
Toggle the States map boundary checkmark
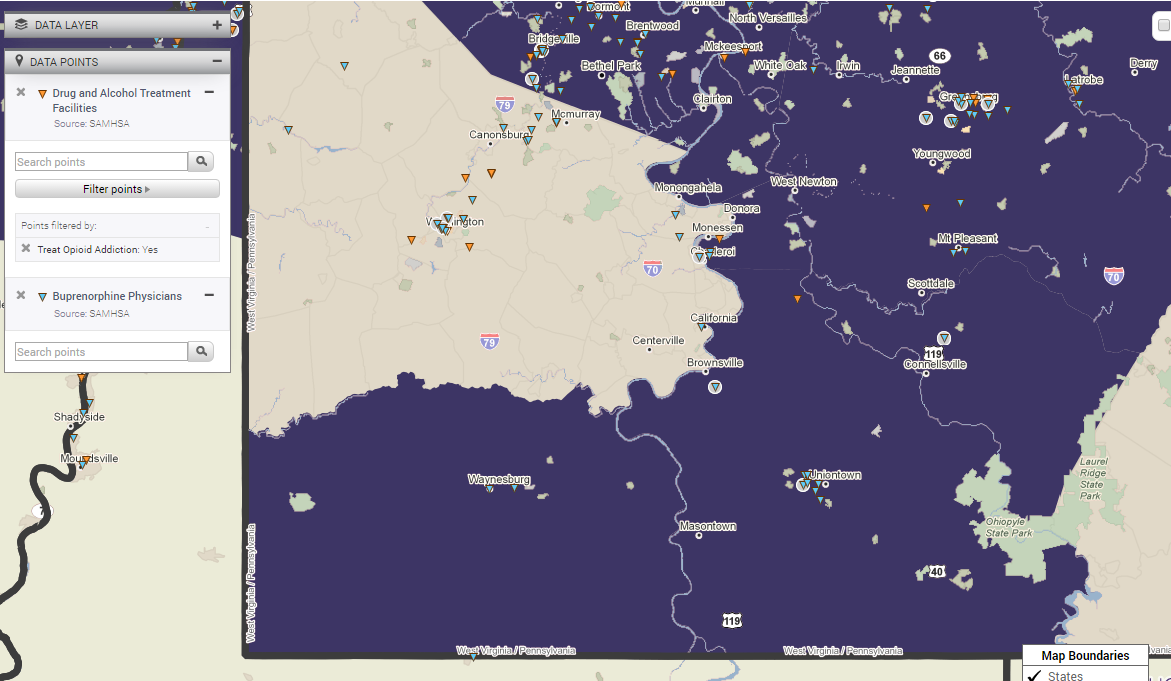pyautogui.click(x=1034, y=675)
